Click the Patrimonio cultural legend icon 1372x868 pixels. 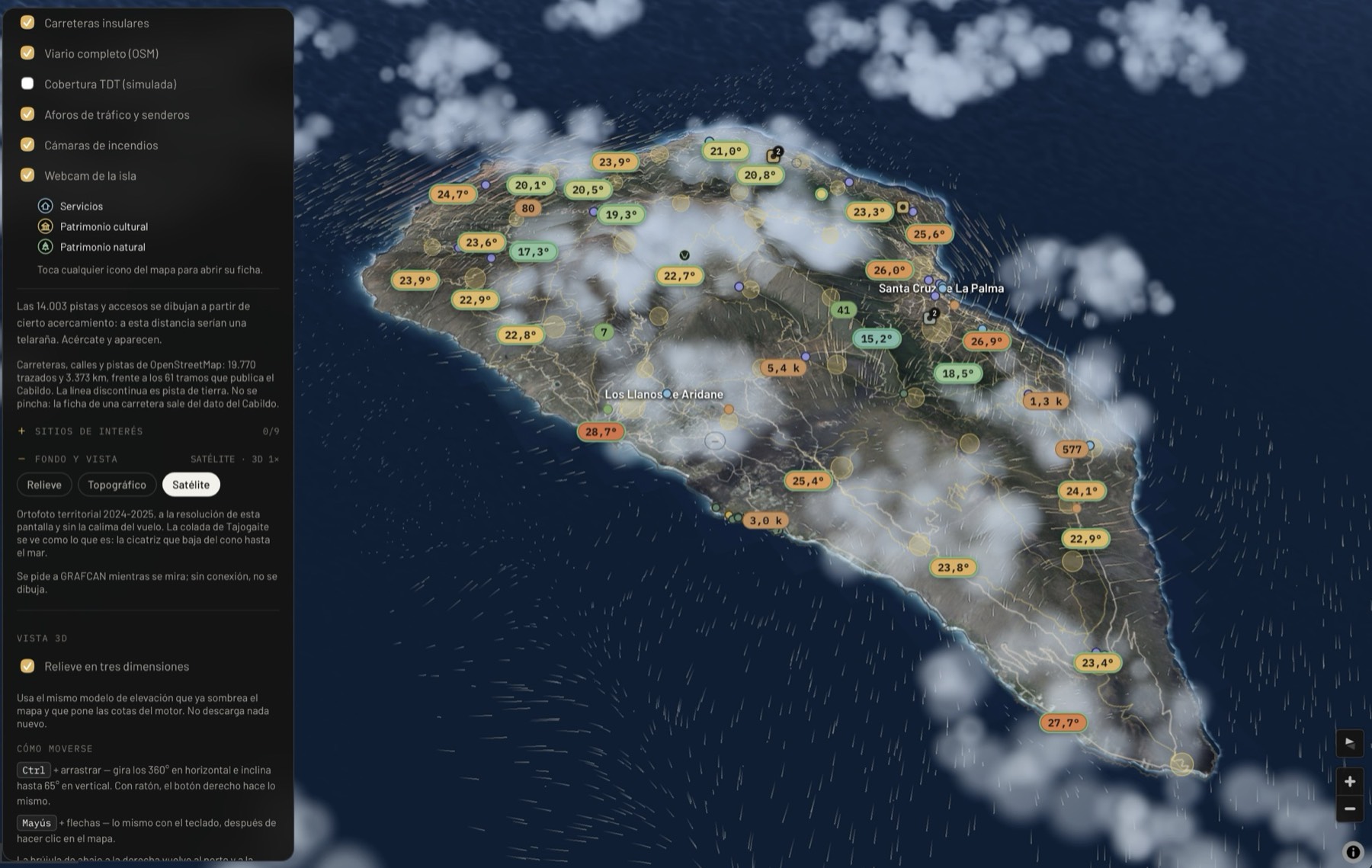coord(46,226)
